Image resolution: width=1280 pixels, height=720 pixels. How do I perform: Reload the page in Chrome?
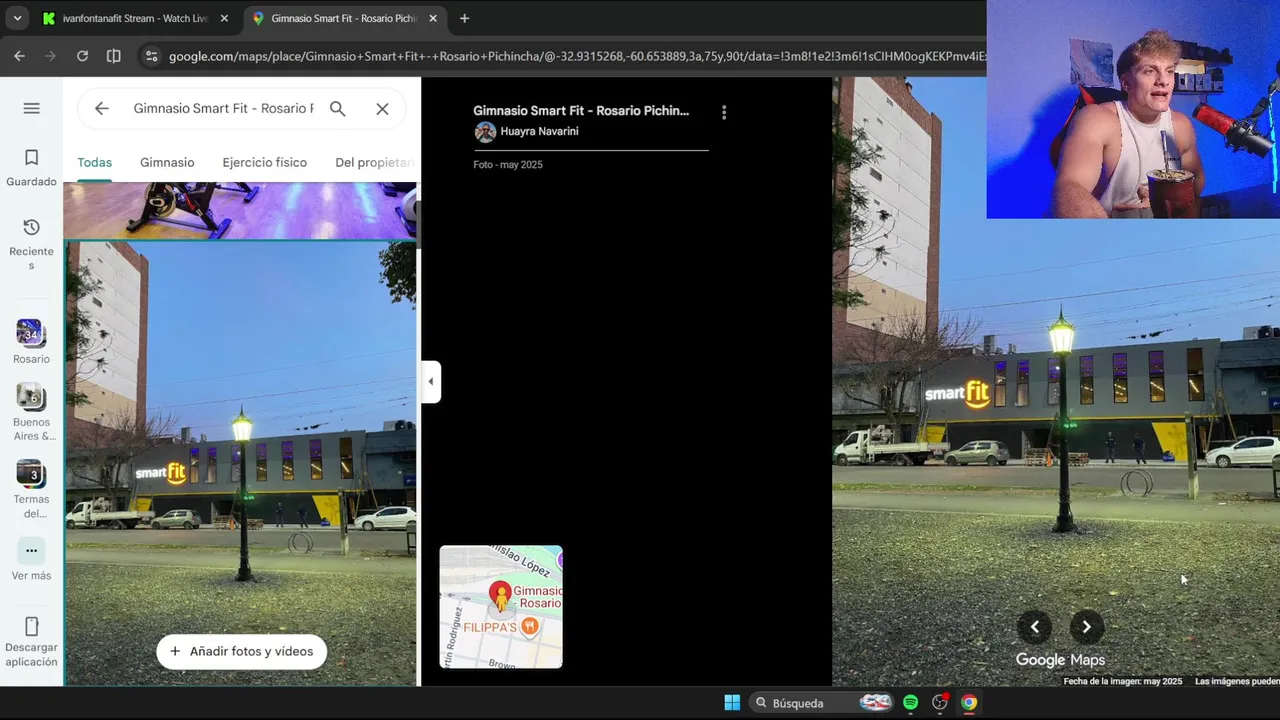point(82,56)
